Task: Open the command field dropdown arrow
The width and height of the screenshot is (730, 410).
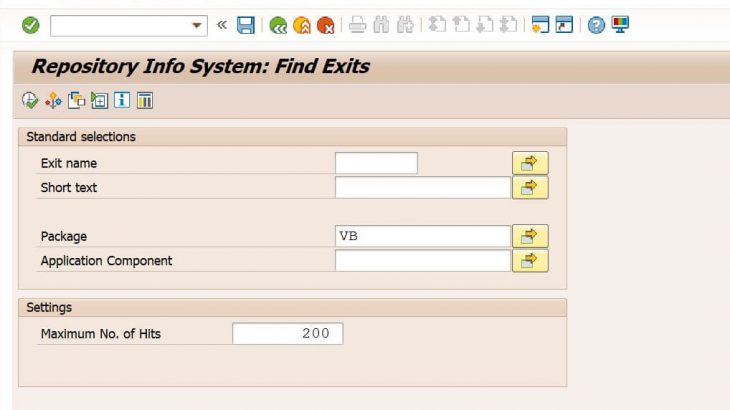Action: (x=197, y=25)
